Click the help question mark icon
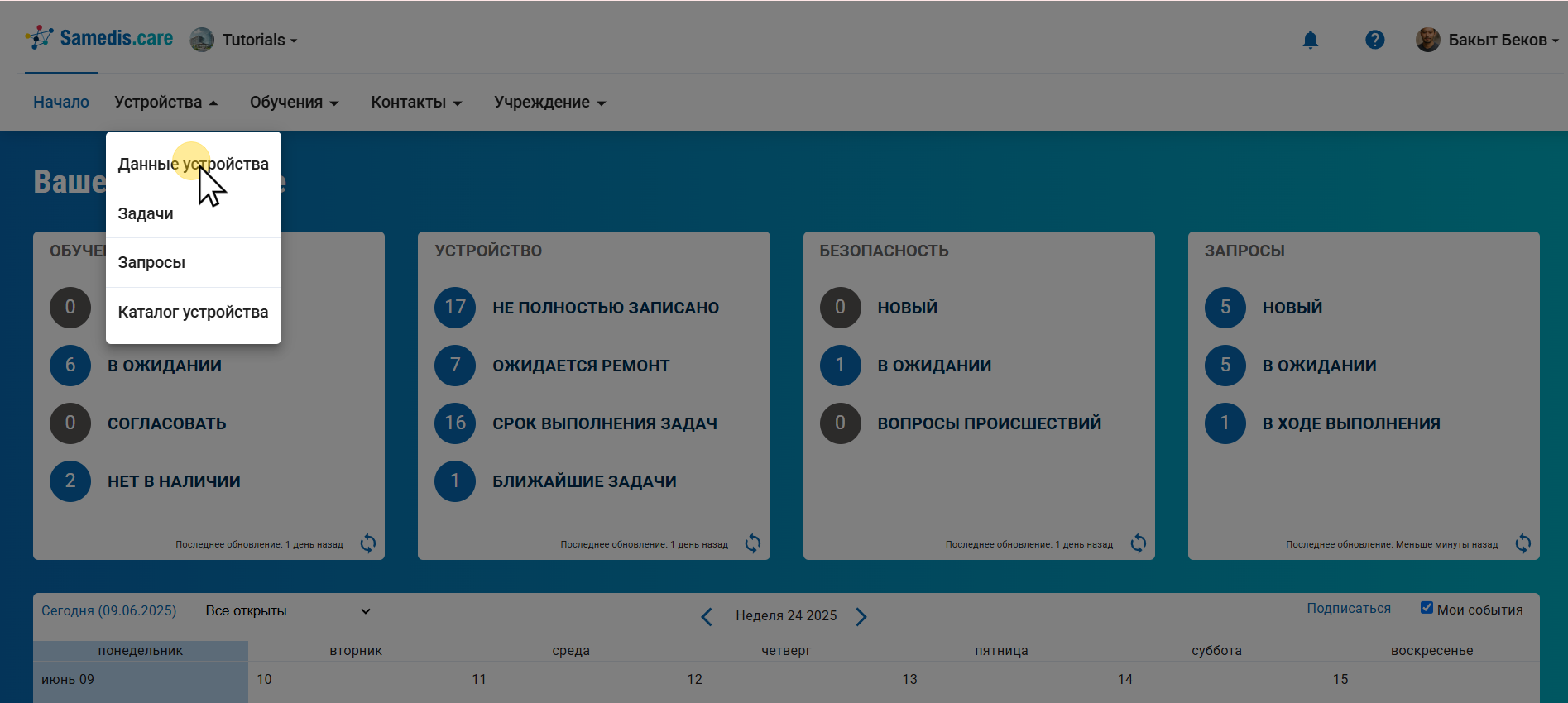The width and height of the screenshot is (1568, 703). click(1374, 40)
